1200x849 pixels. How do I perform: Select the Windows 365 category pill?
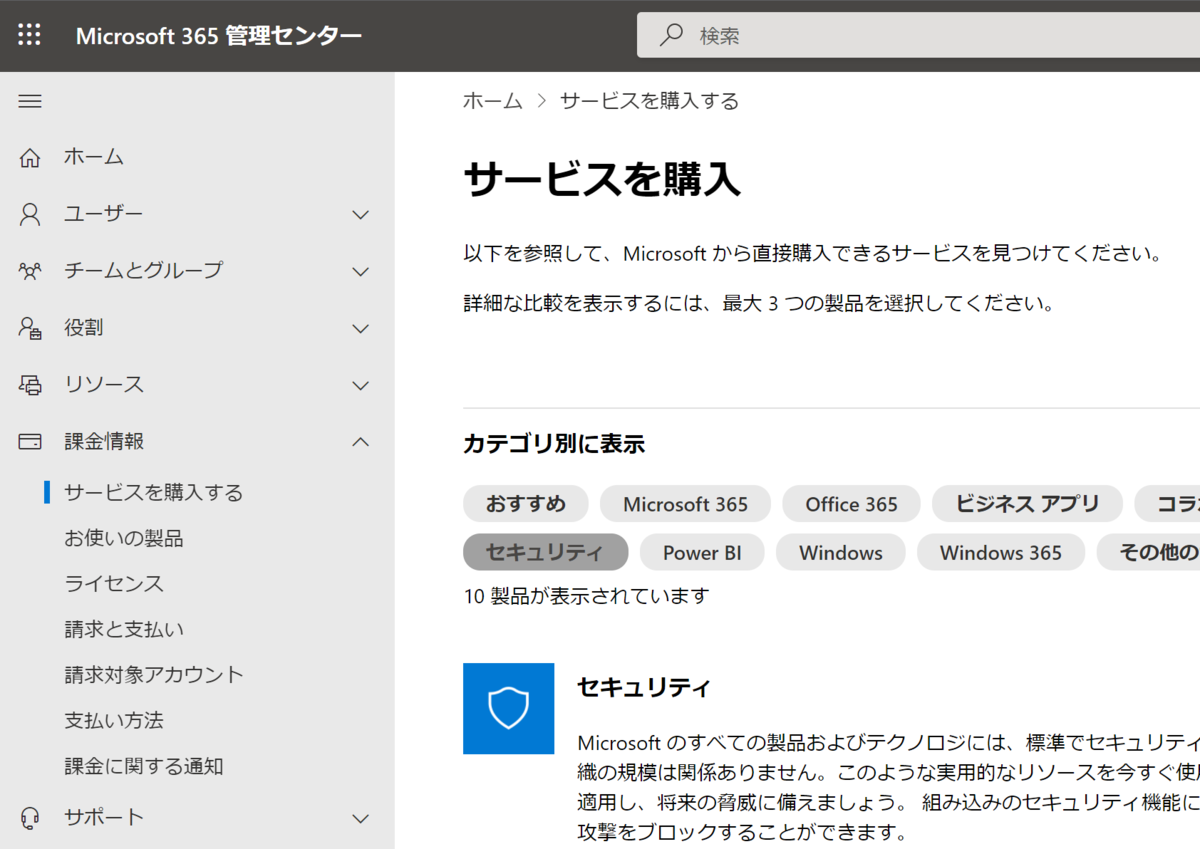[1001, 552]
